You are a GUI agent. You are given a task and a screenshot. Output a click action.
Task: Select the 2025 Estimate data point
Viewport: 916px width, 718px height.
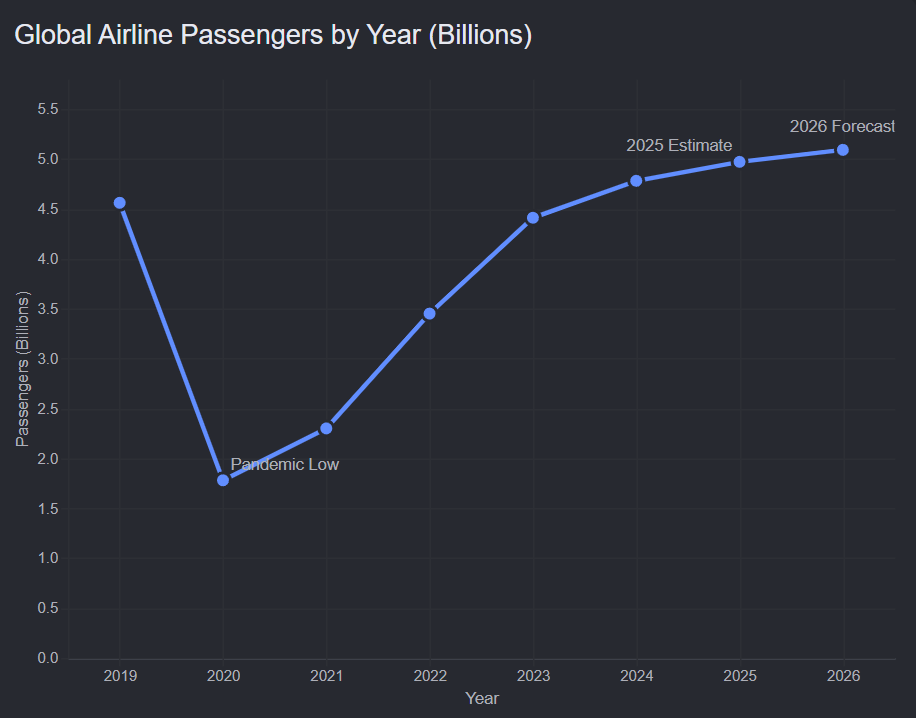pos(740,162)
